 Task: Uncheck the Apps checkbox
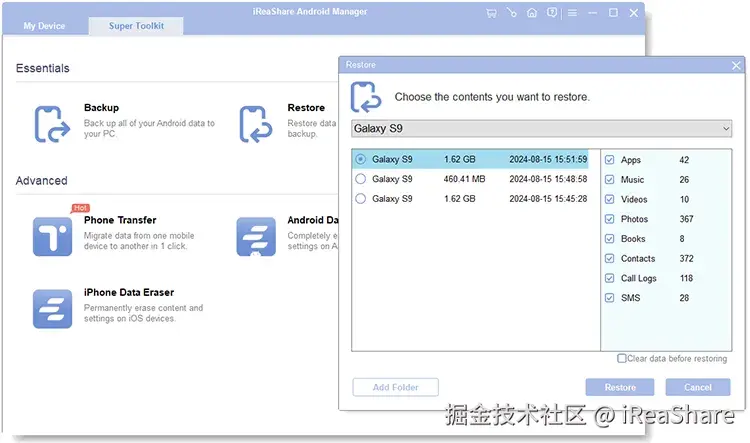coord(609,160)
